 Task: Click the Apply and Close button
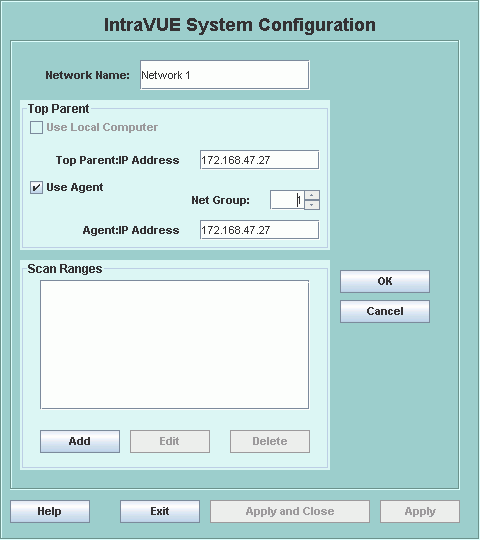tap(290, 511)
